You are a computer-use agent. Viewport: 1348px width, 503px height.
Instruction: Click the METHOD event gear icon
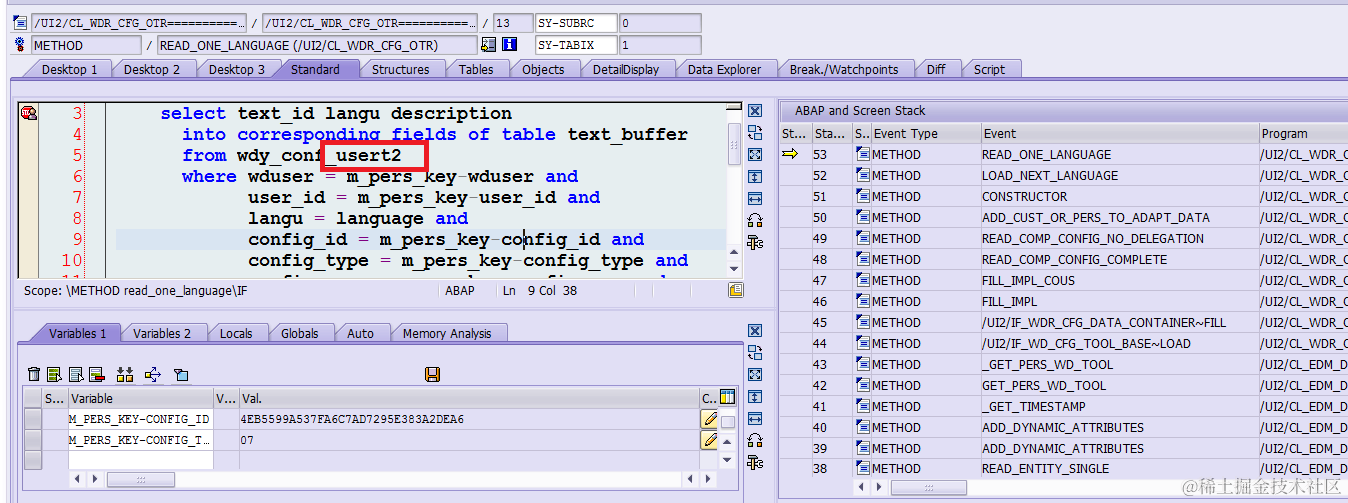tap(19, 45)
